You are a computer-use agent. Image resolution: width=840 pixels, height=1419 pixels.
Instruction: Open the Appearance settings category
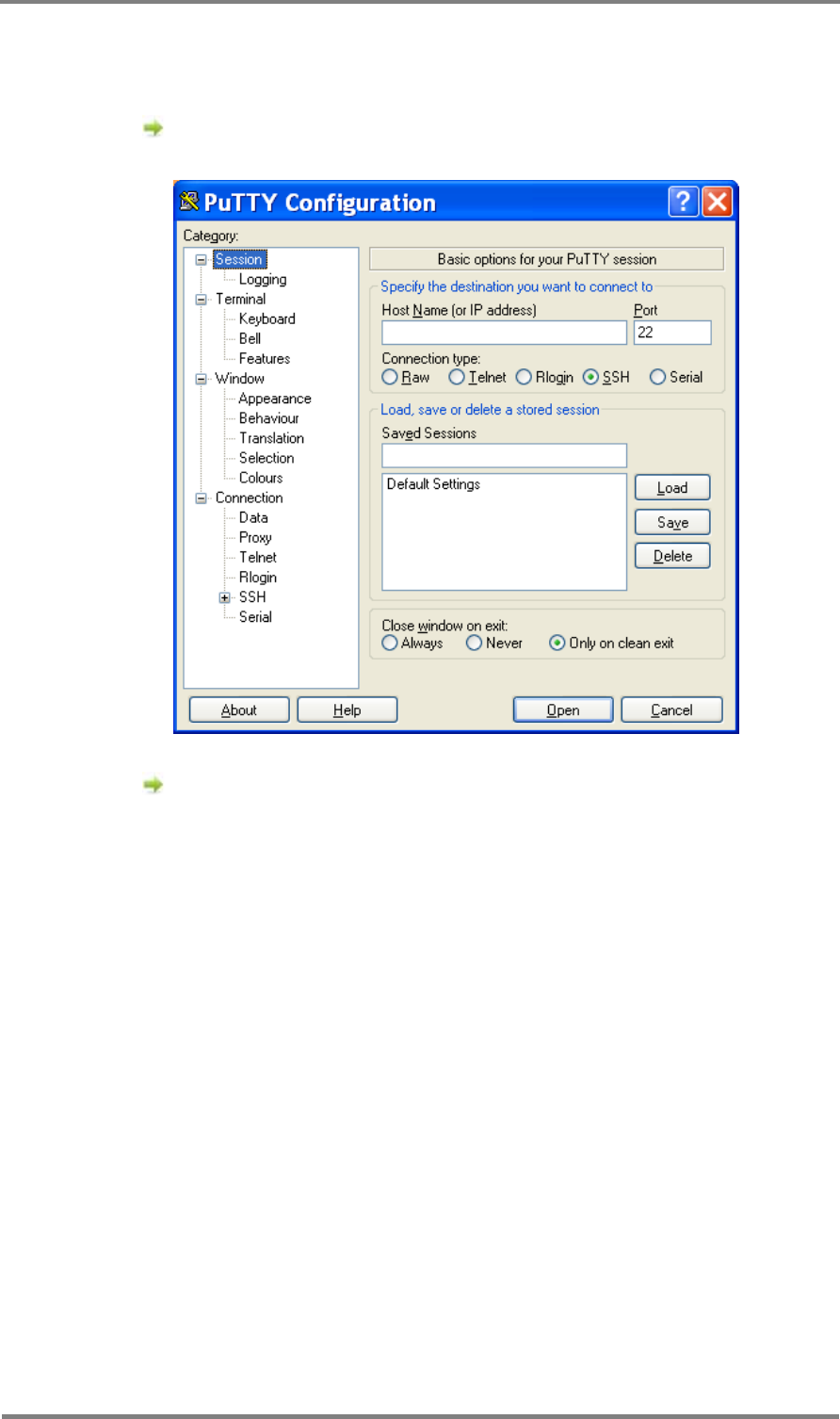[x=274, y=399]
